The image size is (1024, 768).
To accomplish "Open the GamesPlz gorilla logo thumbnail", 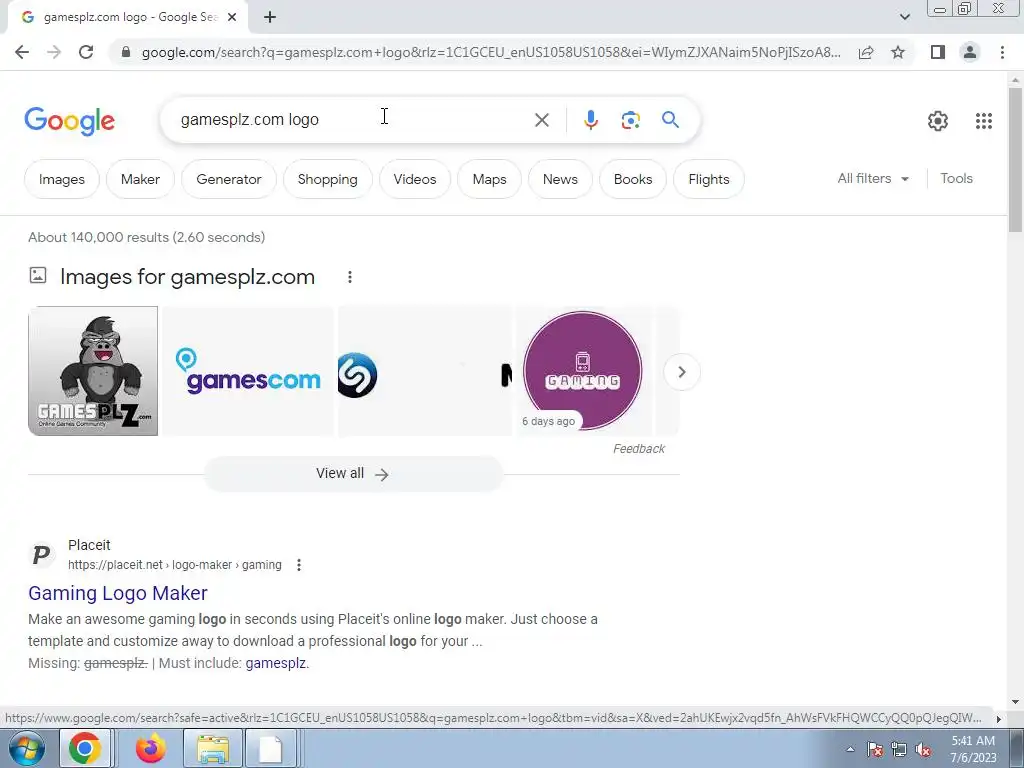I will tap(93, 370).
